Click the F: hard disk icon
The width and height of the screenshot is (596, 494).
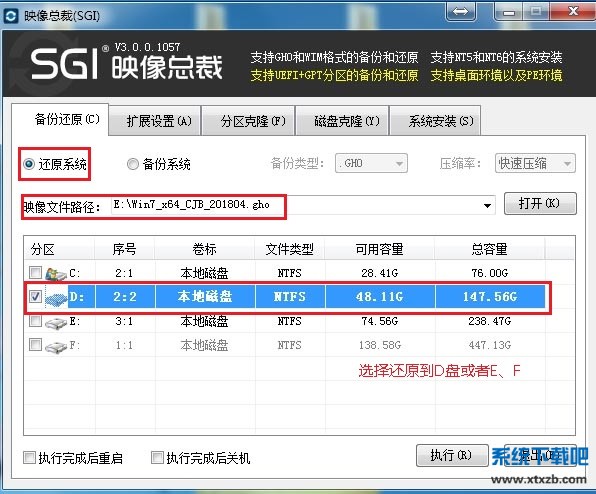tap(56, 346)
